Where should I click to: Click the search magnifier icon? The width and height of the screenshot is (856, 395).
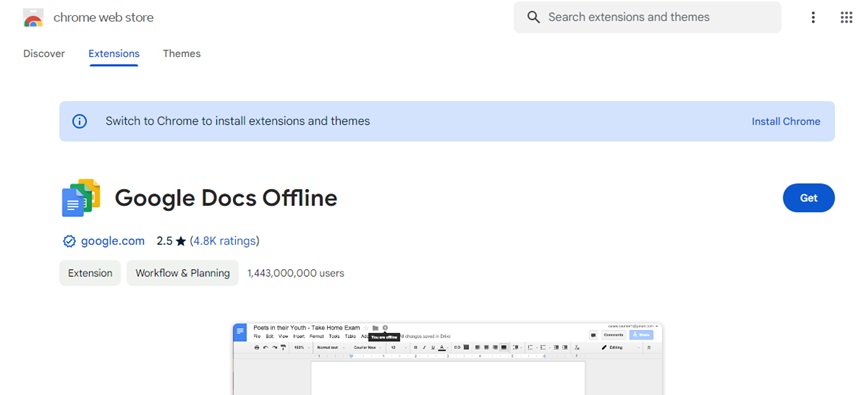click(533, 17)
